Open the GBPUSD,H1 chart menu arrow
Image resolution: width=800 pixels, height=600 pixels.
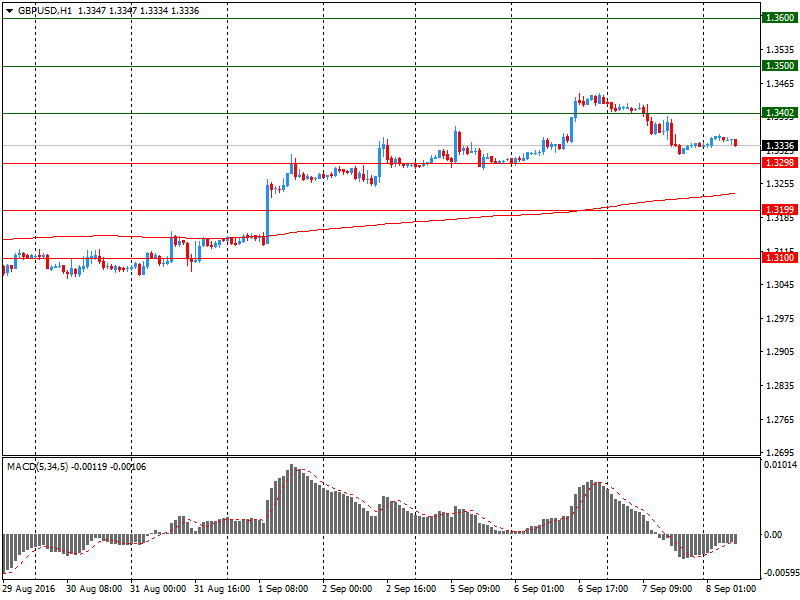tap(9, 11)
